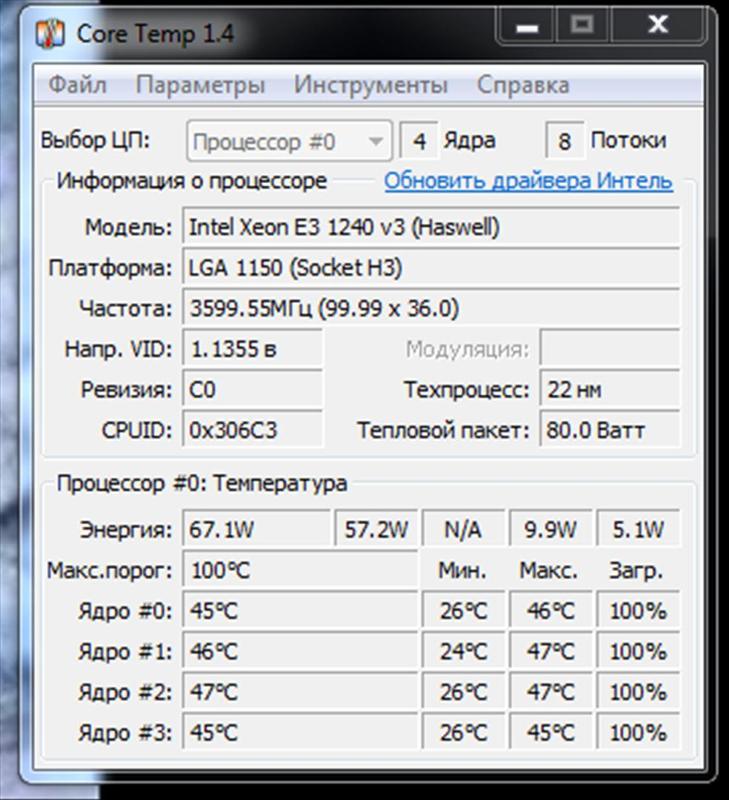Click the 1.1355 в VID voltage value
The width and height of the screenshot is (729, 800).
pos(253,349)
